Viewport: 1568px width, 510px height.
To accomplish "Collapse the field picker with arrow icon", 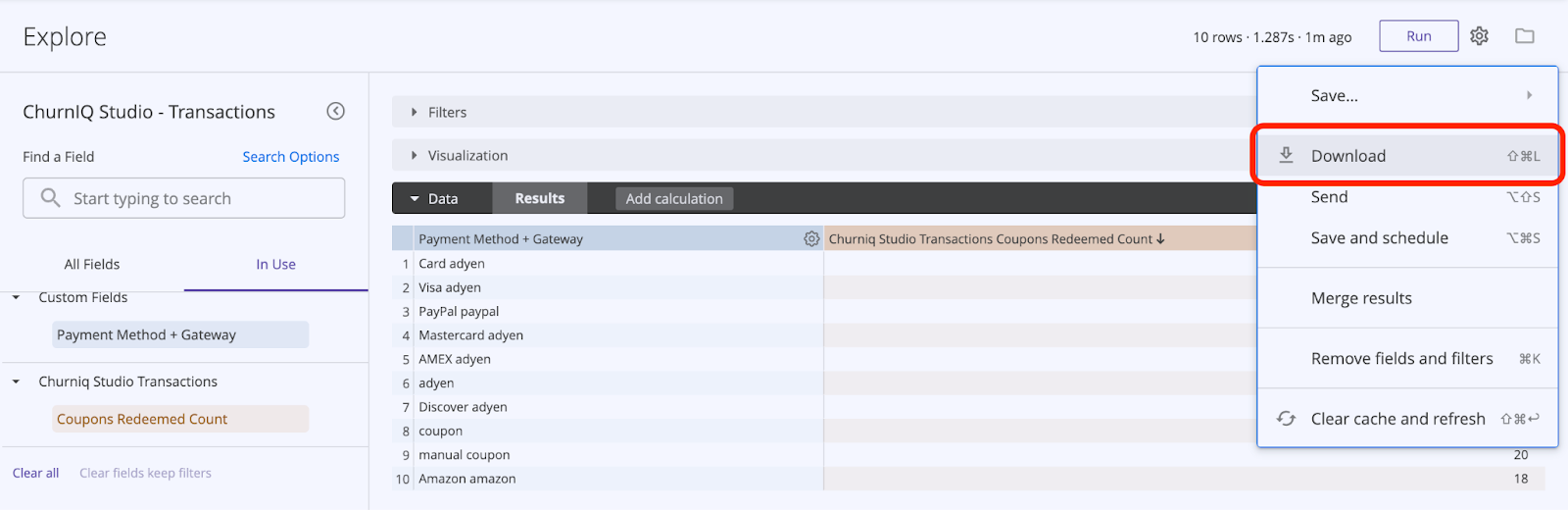I will [335, 111].
